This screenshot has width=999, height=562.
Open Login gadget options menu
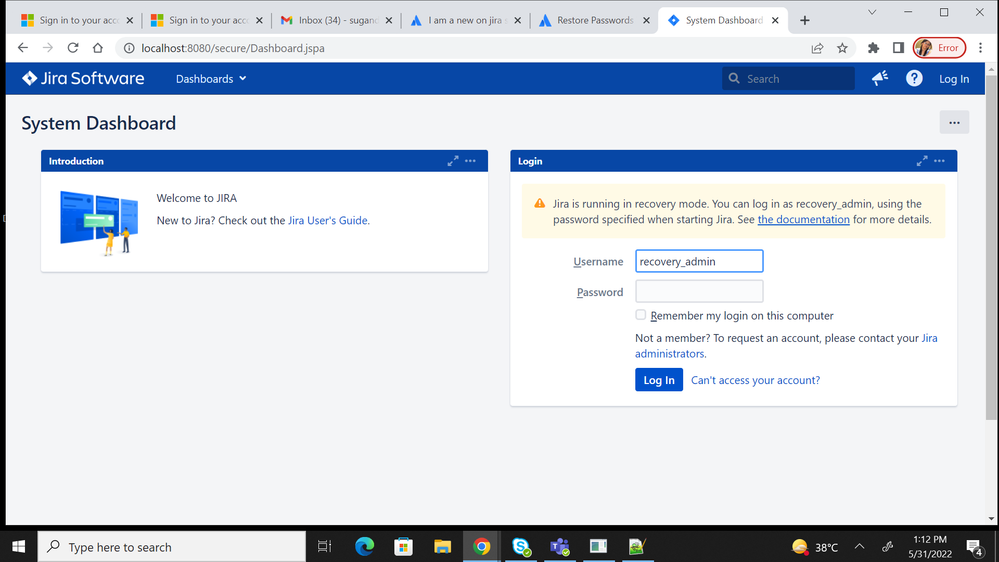pos(939,161)
